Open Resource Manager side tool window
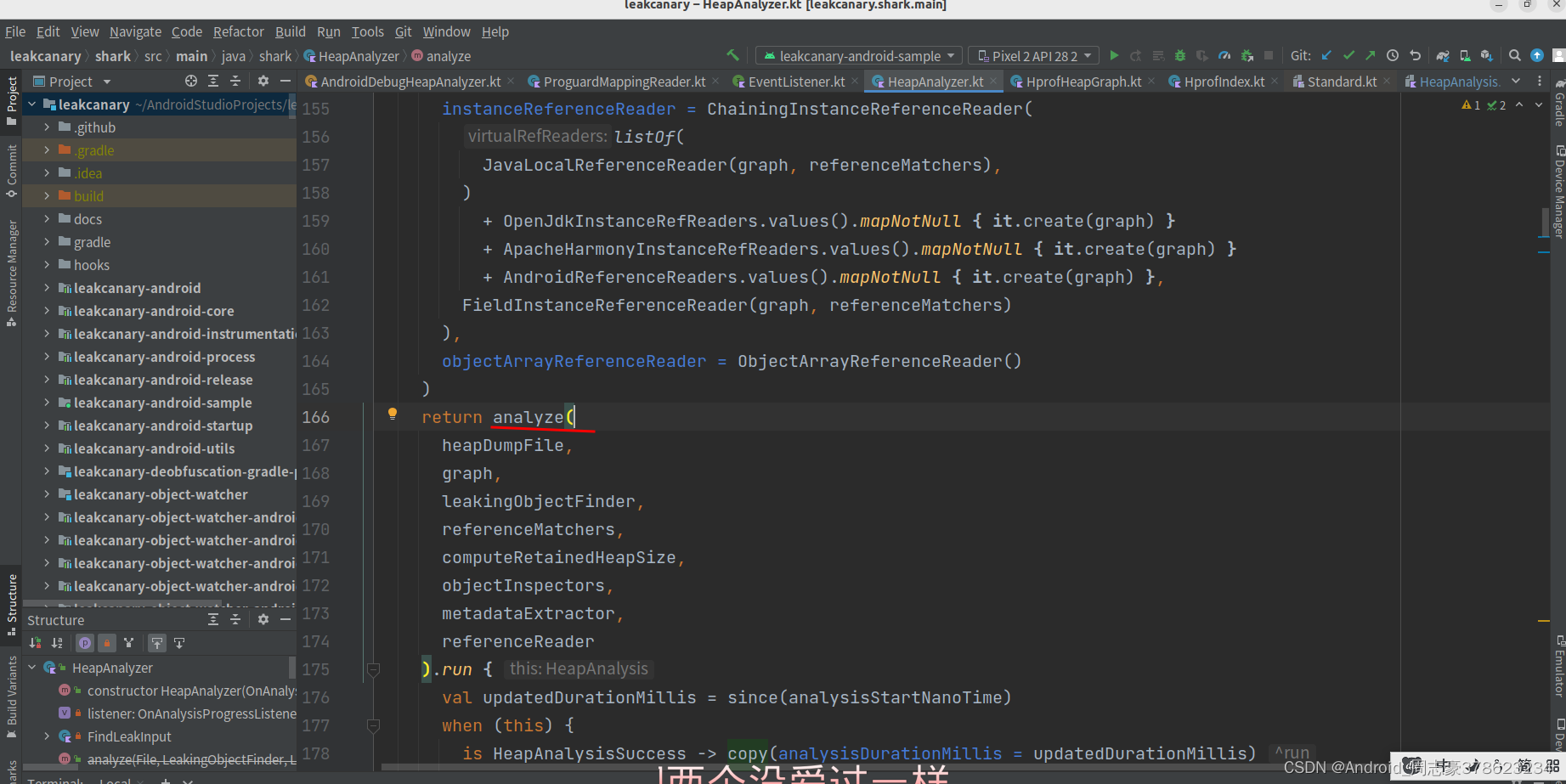Viewport: 1566px width, 784px height. coord(12,273)
